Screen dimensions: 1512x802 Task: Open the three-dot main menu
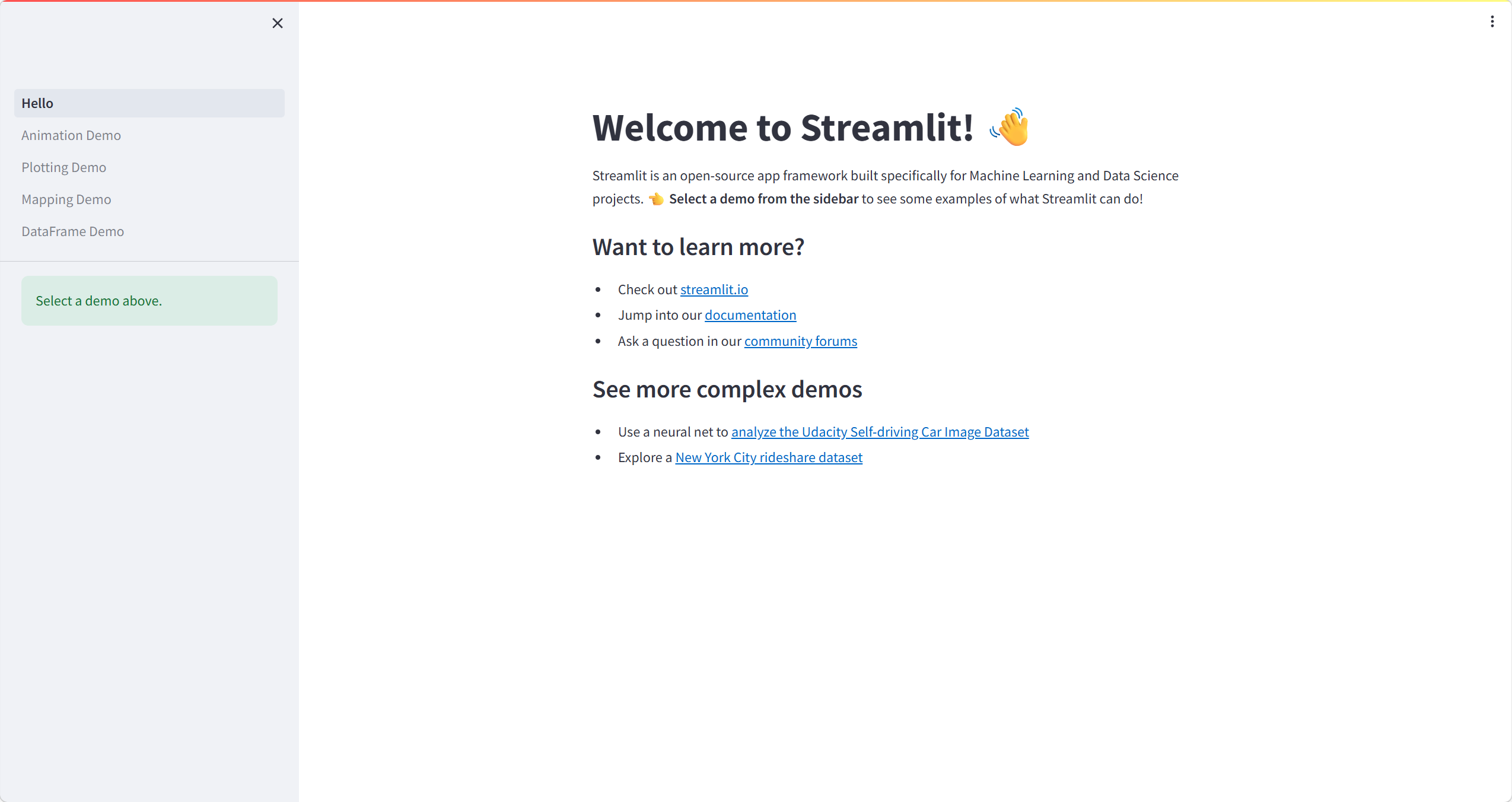[x=1492, y=22]
